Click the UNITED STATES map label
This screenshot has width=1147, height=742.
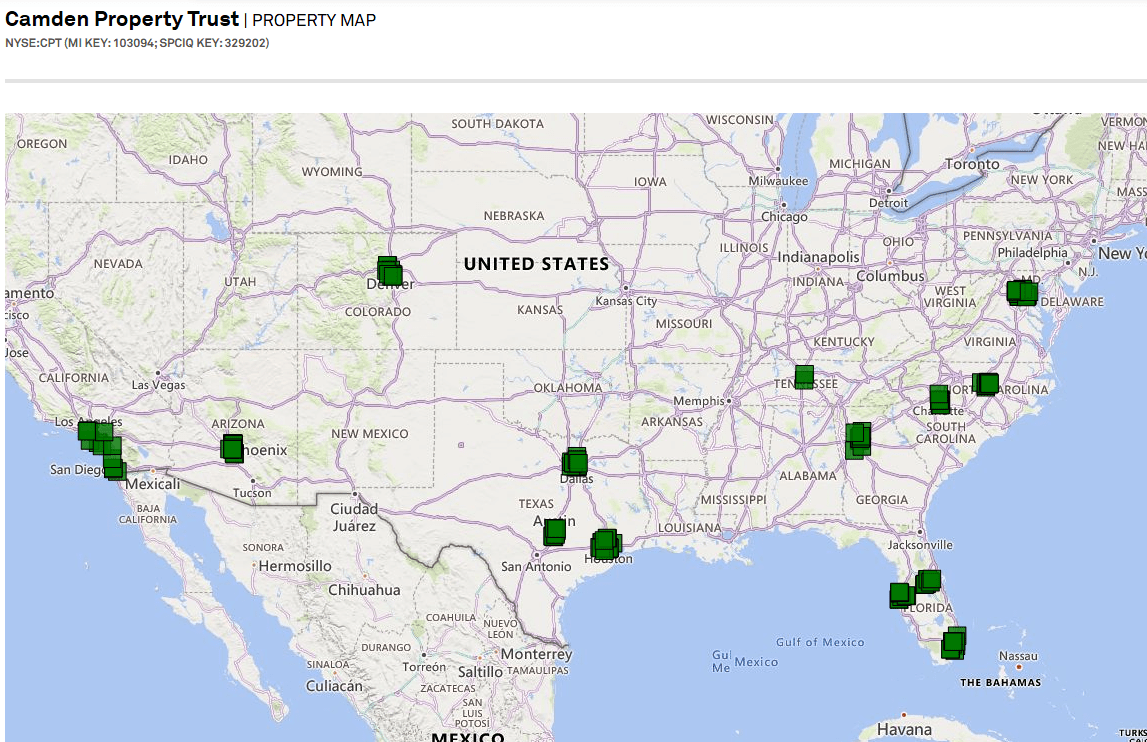[536, 264]
